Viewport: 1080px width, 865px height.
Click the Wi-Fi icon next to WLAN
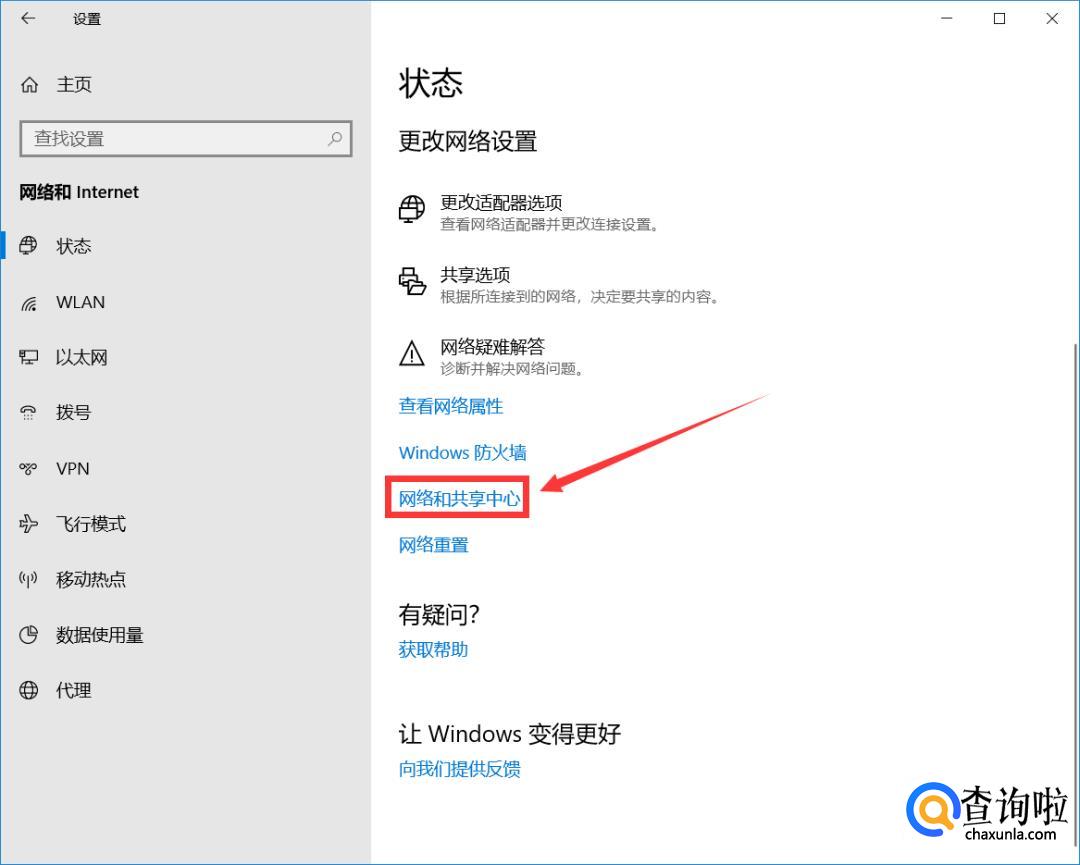point(28,303)
